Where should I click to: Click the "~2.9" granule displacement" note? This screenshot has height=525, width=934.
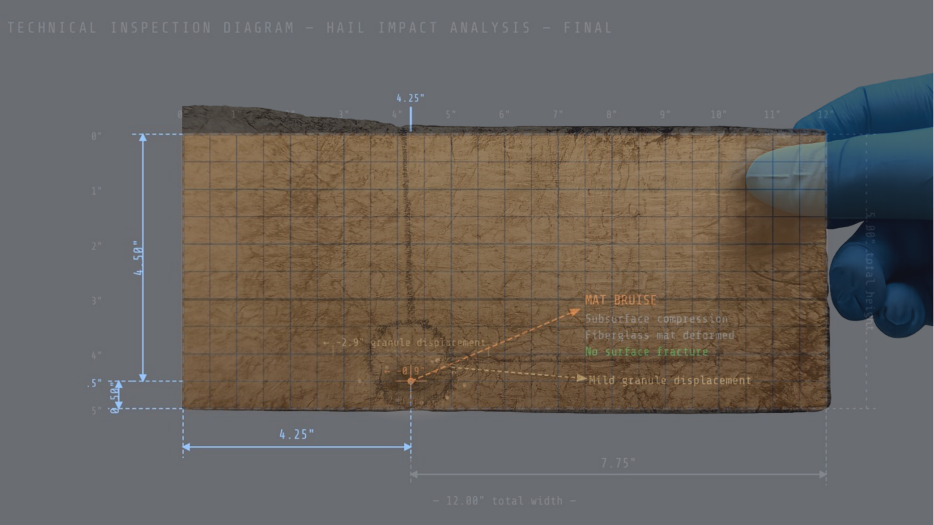tap(410, 343)
